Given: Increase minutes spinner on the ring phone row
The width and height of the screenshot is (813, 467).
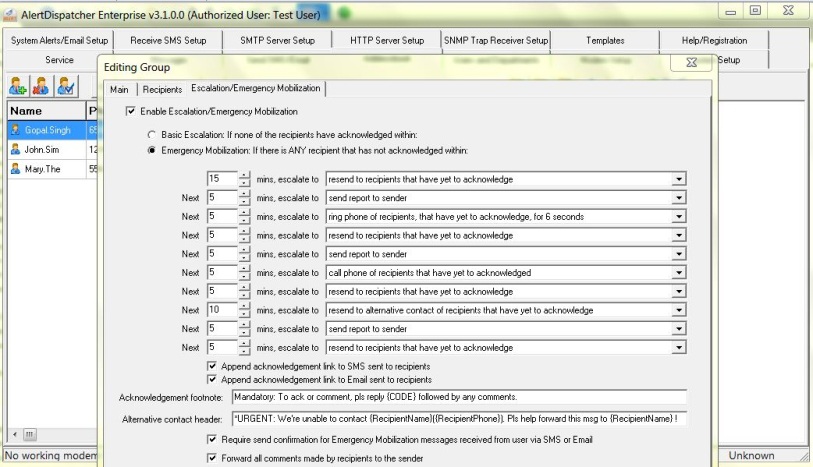Looking at the screenshot, I should [x=244, y=213].
